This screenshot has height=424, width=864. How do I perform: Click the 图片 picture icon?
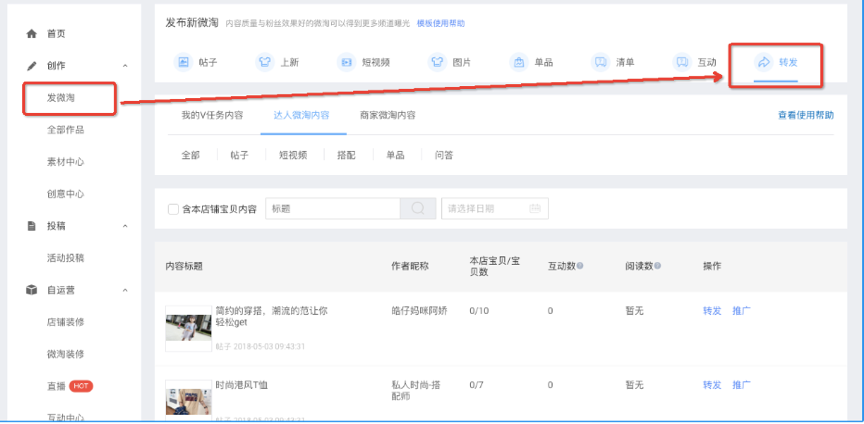pos(437,62)
